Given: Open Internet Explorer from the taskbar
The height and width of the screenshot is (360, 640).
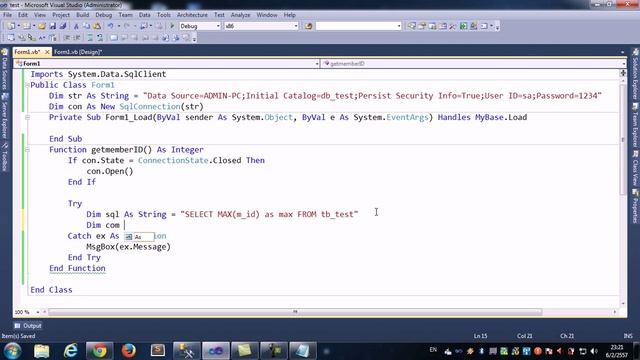Looking at the screenshot, I should point(70,351).
